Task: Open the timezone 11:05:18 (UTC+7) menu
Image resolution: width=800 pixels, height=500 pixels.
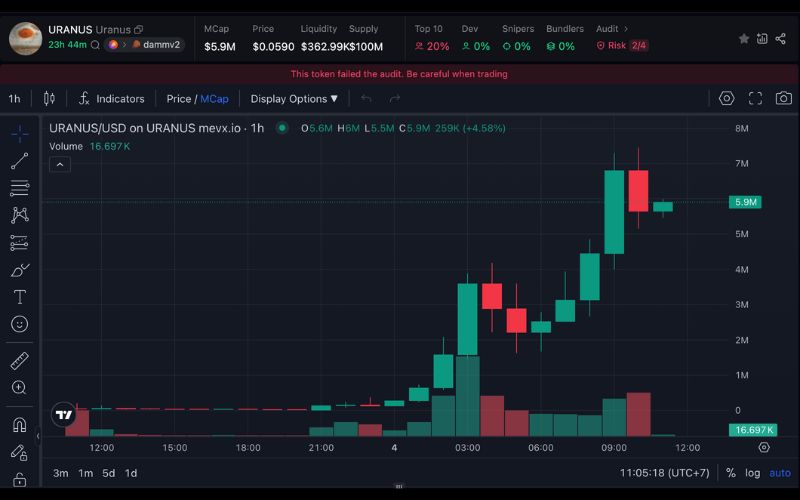Action: [664, 473]
